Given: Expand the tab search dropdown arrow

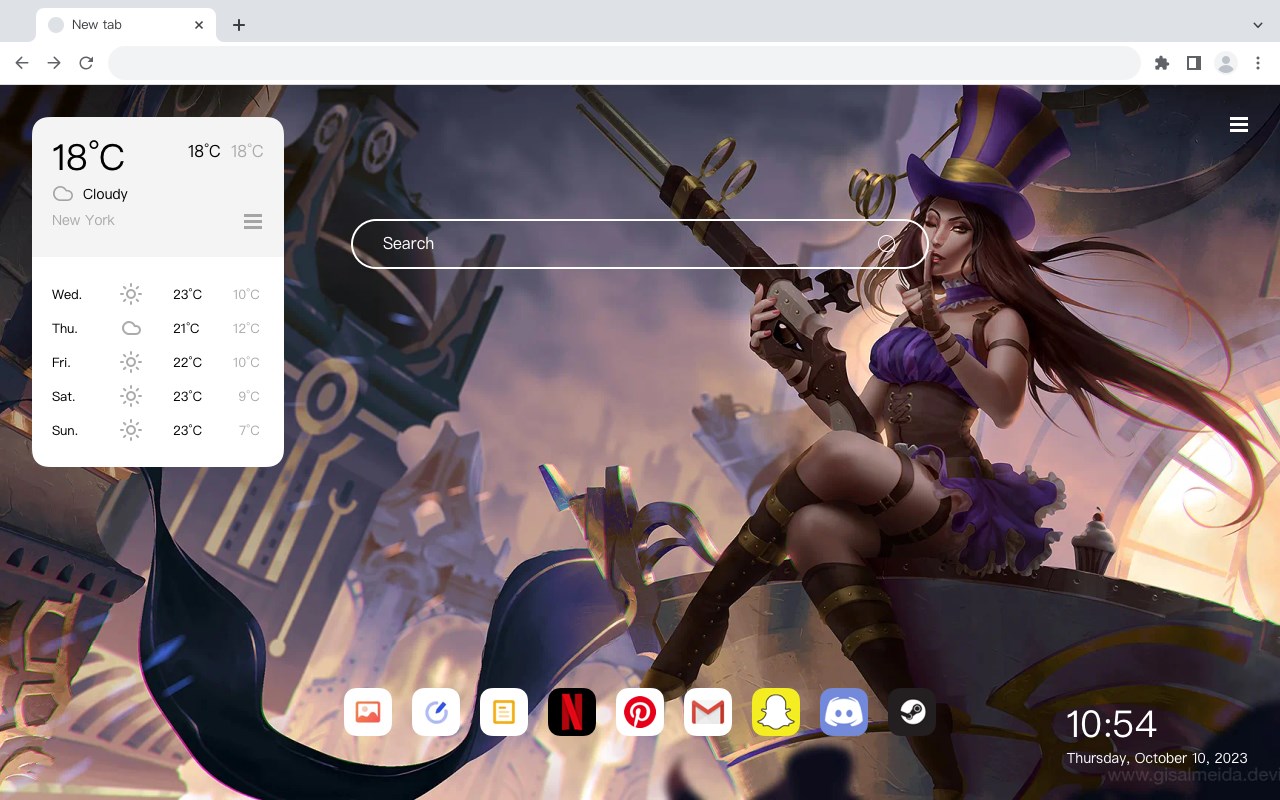Looking at the screenshot, I should 1258,25.
